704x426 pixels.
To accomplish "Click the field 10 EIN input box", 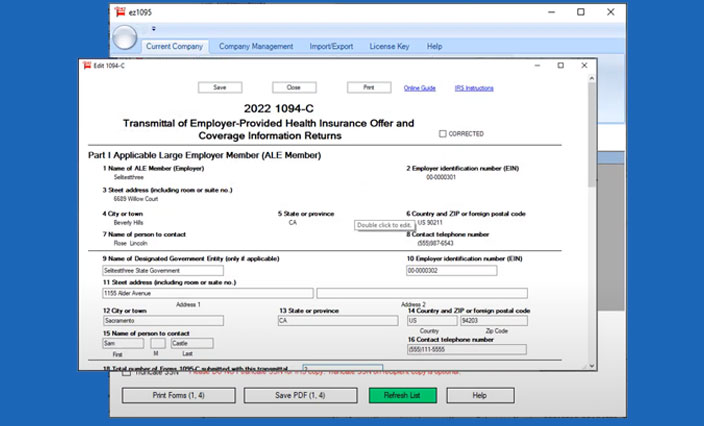I will (x=452, y=271).
